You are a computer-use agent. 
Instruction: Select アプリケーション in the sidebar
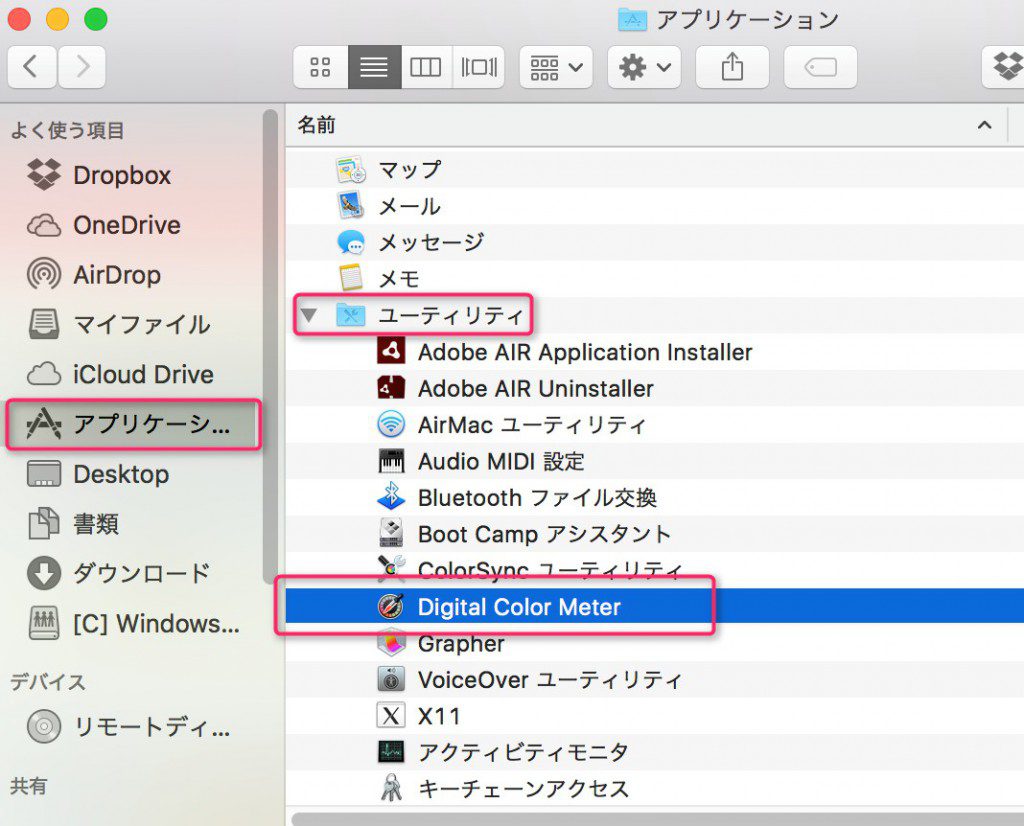point(133,424)
